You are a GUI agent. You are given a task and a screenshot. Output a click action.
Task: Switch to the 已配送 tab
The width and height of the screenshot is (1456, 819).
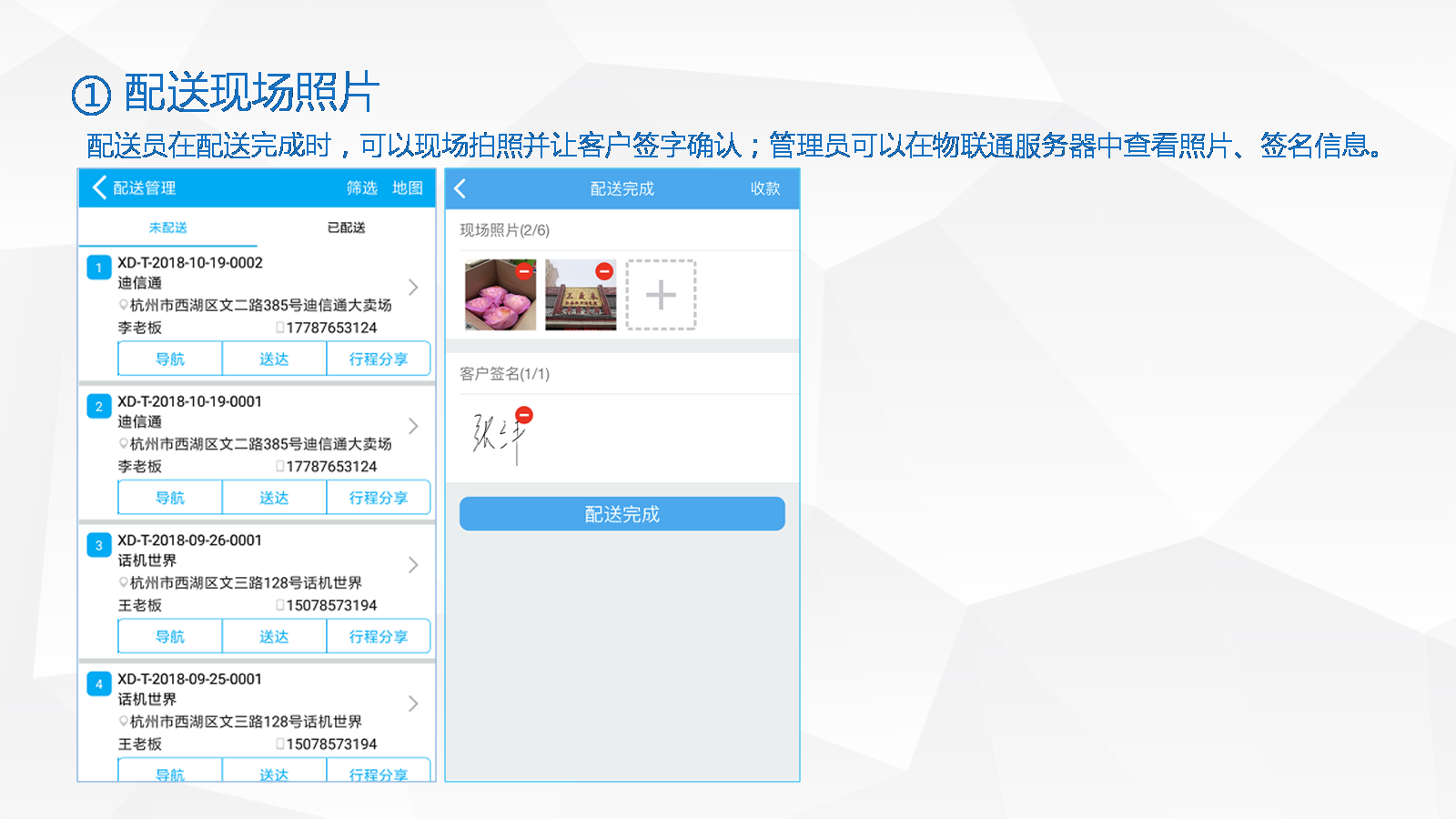[347, 227]
